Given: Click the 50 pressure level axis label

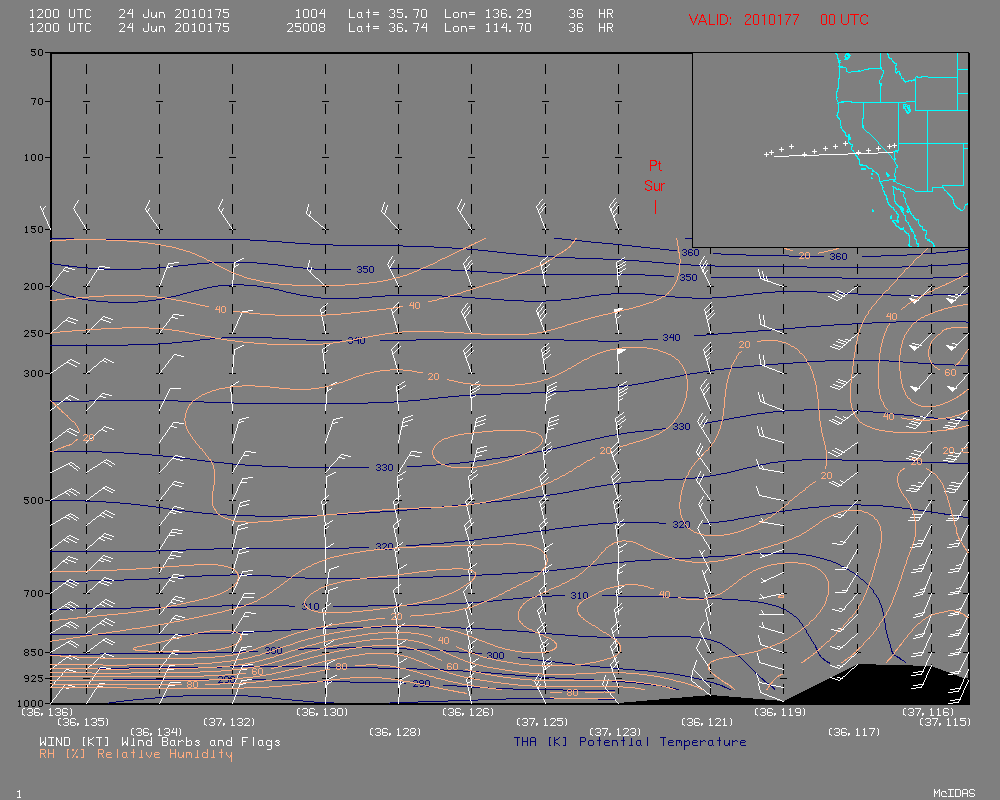Looking at the screenshot, I should tap(37, 53).
